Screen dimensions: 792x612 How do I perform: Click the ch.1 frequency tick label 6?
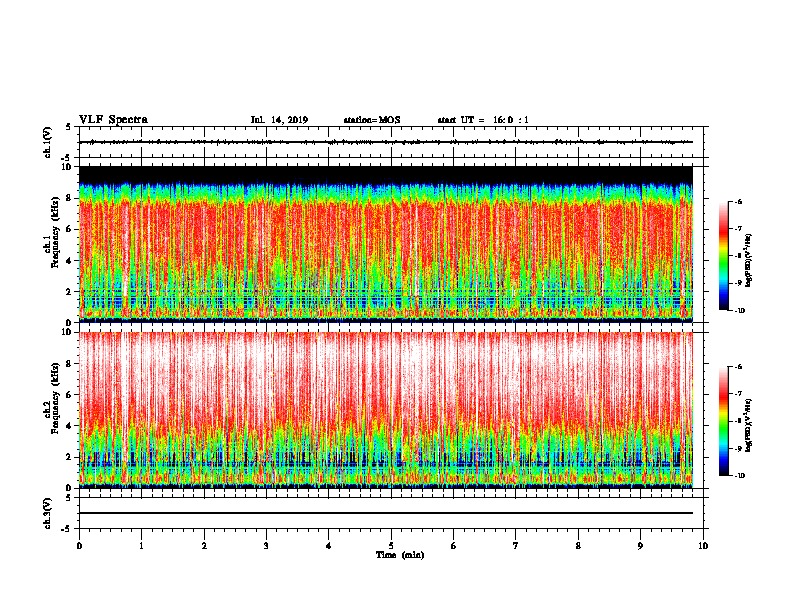[70, 229]
